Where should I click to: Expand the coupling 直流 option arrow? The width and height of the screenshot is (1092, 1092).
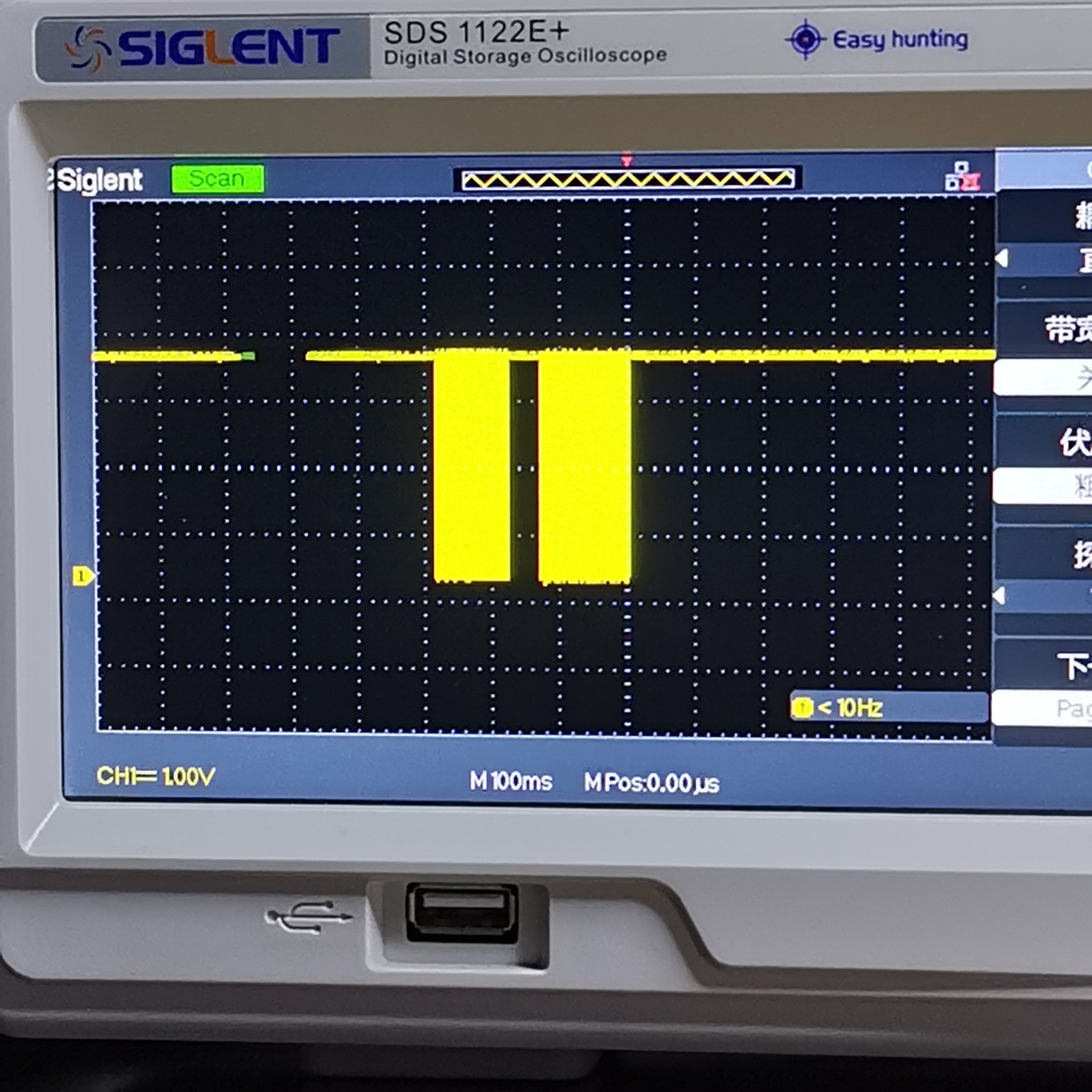click(x=1003, y=259)
